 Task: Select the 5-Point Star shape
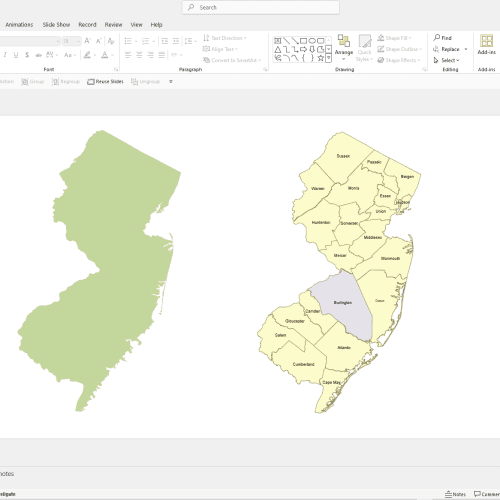tap(320, 58)
